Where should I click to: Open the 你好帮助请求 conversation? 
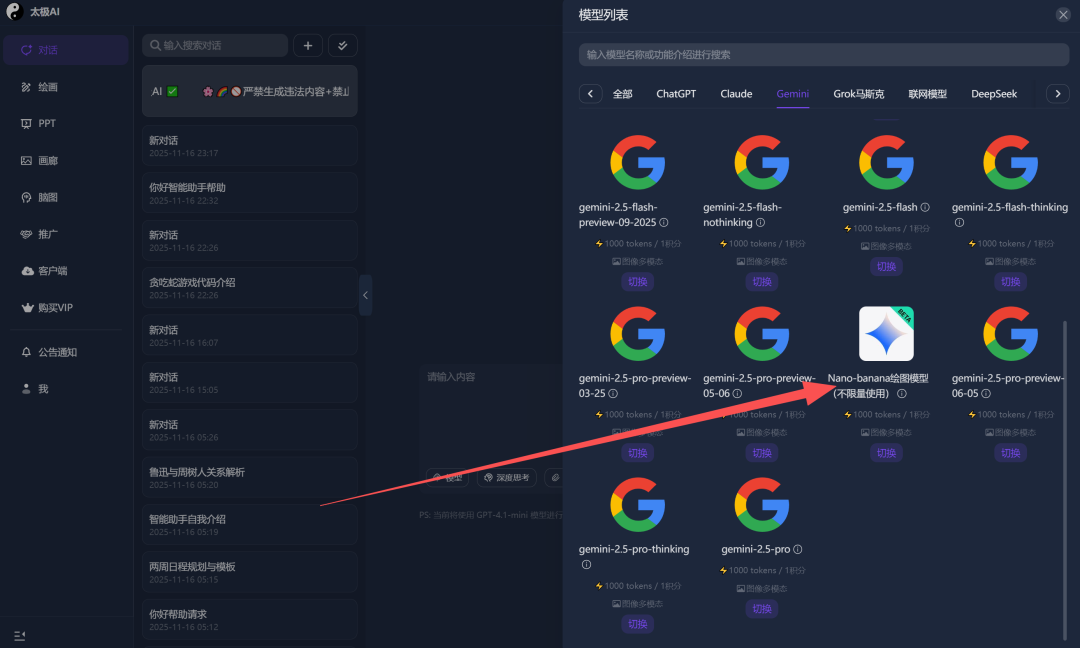(249, 620)
